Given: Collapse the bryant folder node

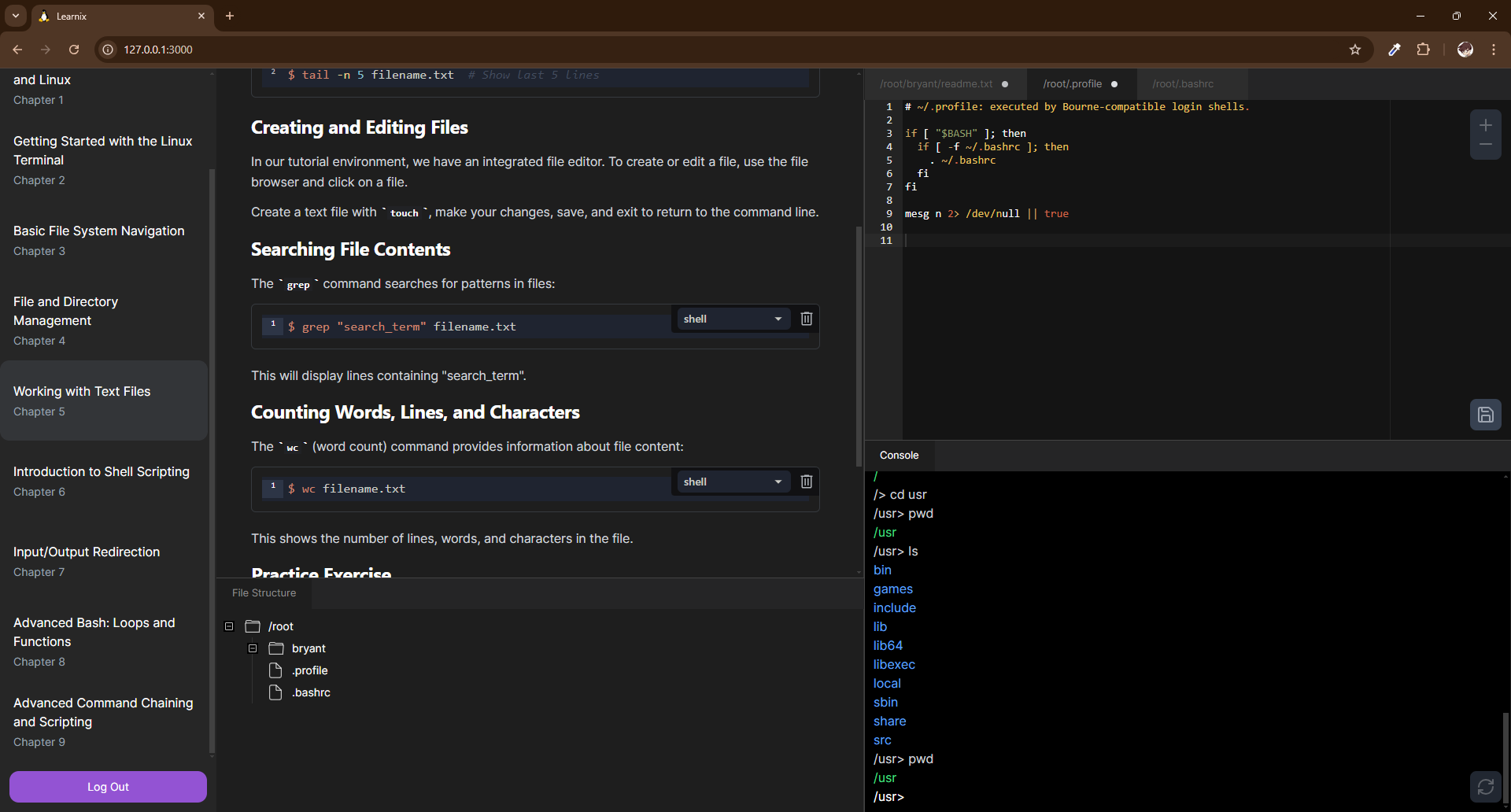Looking at the screenshot, I should 253,648.
